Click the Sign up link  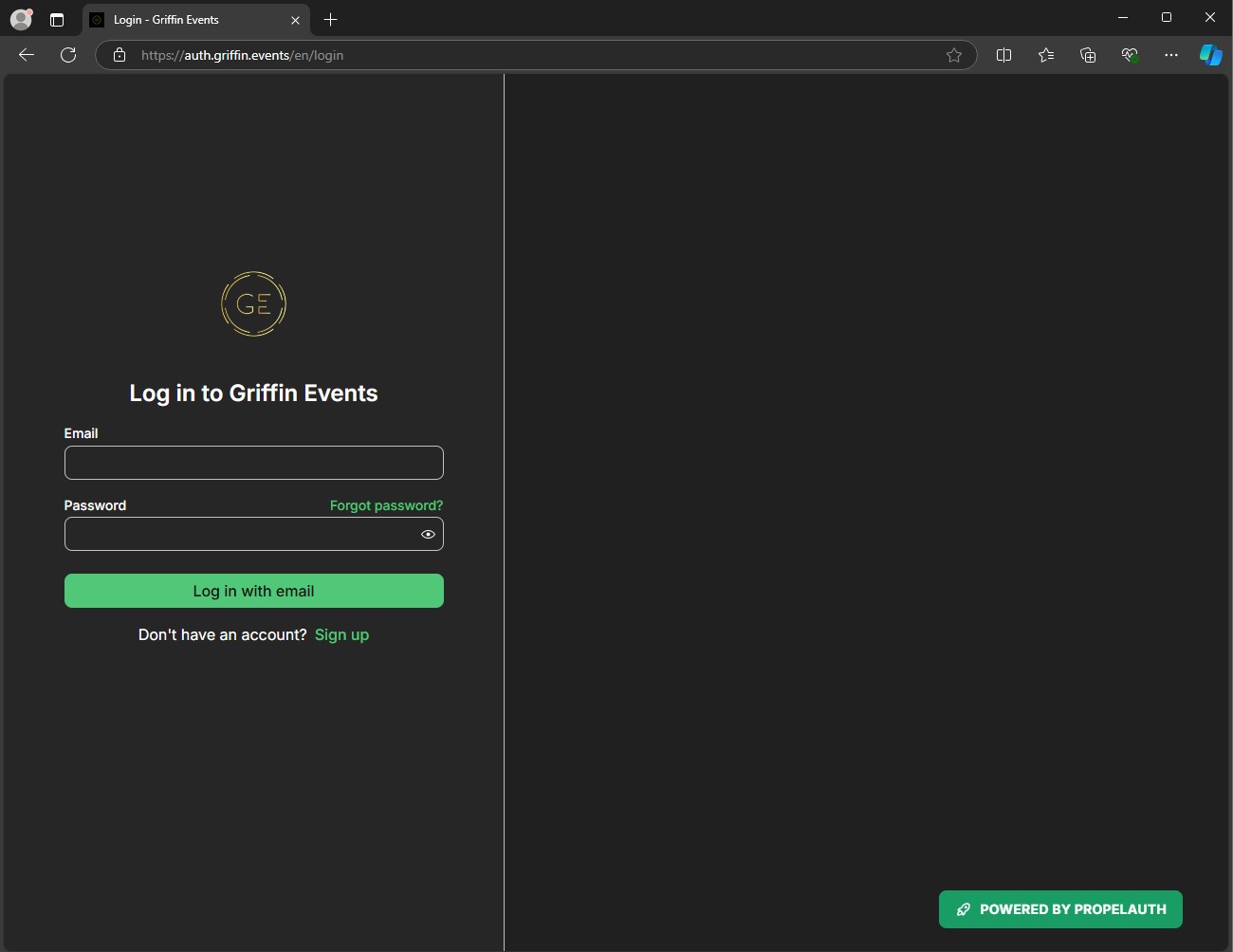pyautogui.click(x=341, y=634)
